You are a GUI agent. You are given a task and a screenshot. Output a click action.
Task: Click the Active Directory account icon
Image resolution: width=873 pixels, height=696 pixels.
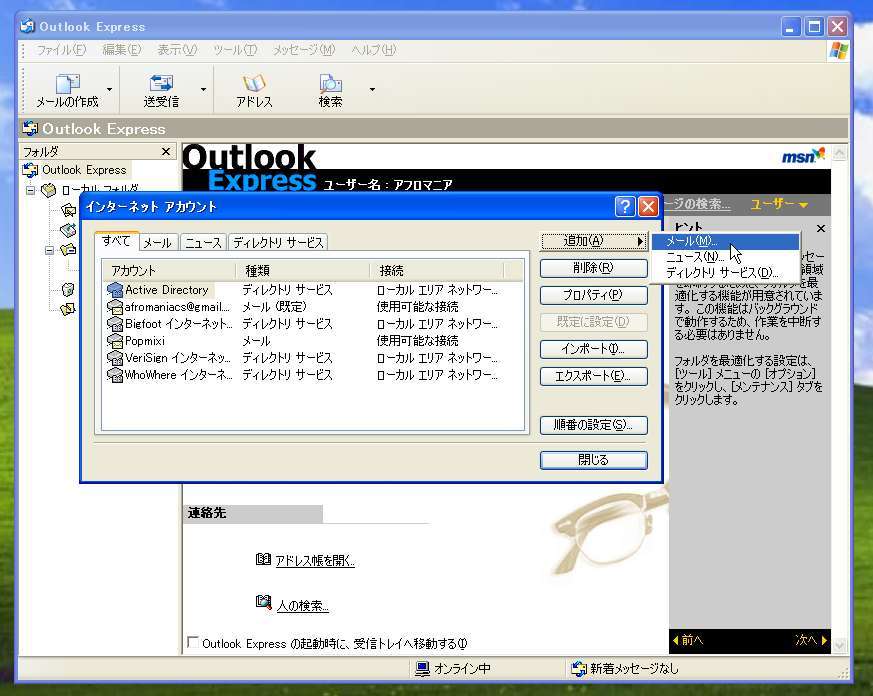pos(115,290)
